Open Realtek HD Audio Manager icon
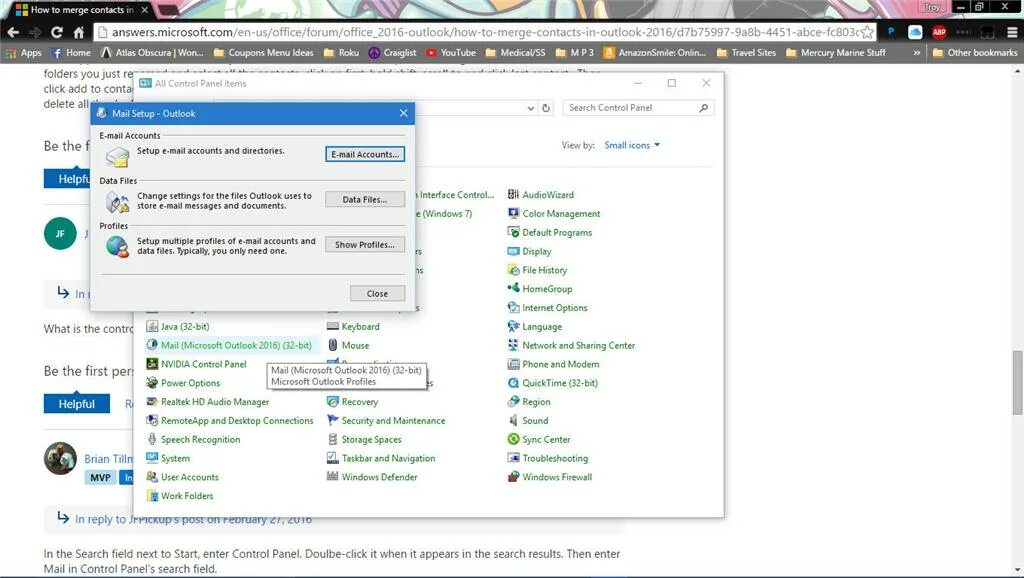The image size is (1024, 578). (208, 402)
